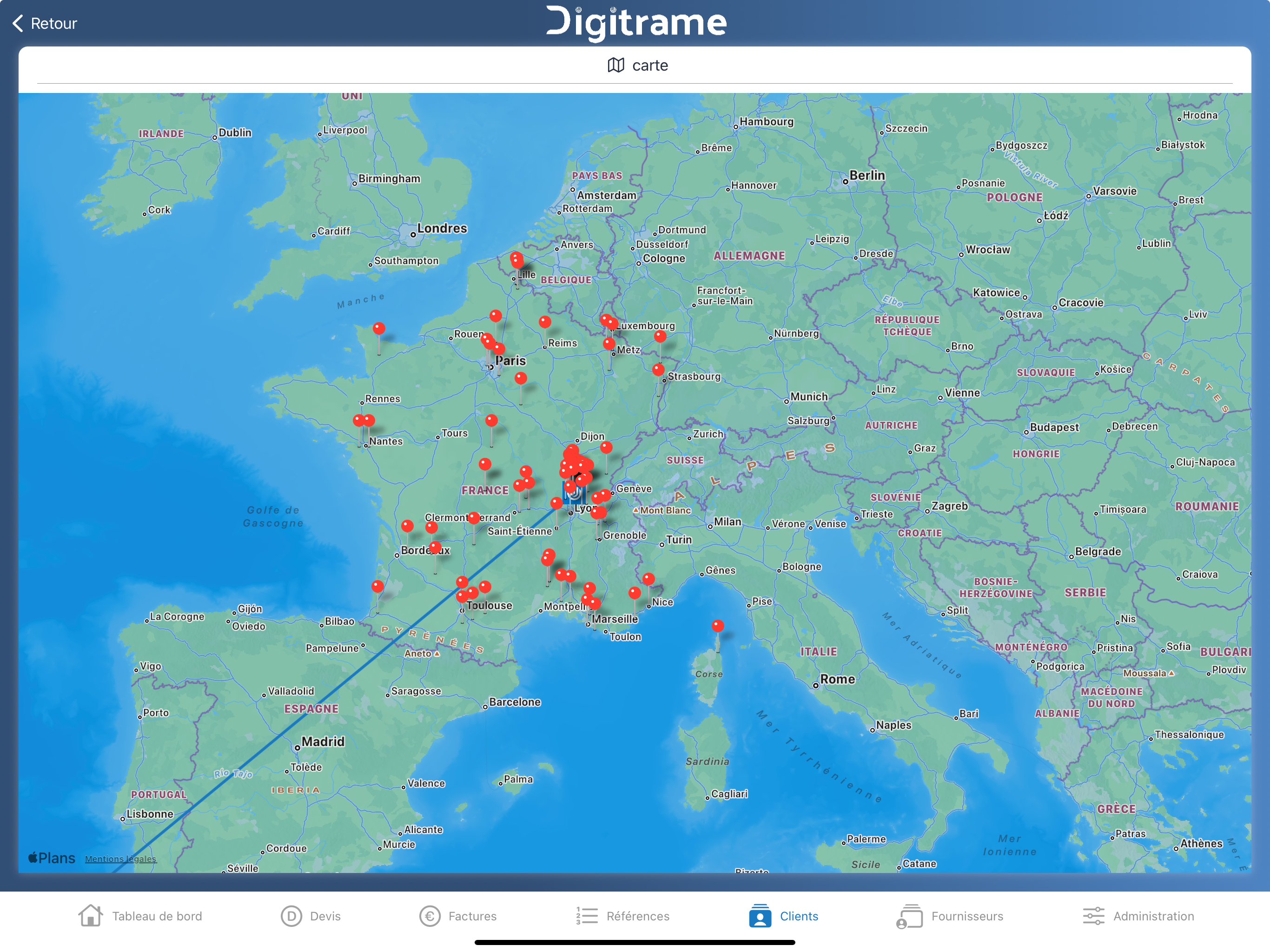Click the Berlin city label
The width and height of the screenshot is (1270, 952).
pyautogui.click(x=867, y=175)
